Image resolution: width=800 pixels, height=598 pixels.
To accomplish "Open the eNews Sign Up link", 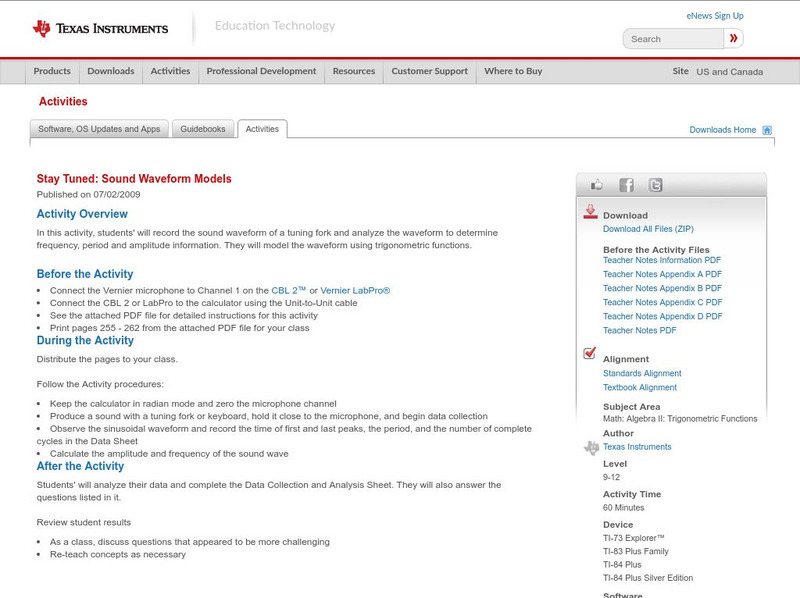I will tap(715, 16).
